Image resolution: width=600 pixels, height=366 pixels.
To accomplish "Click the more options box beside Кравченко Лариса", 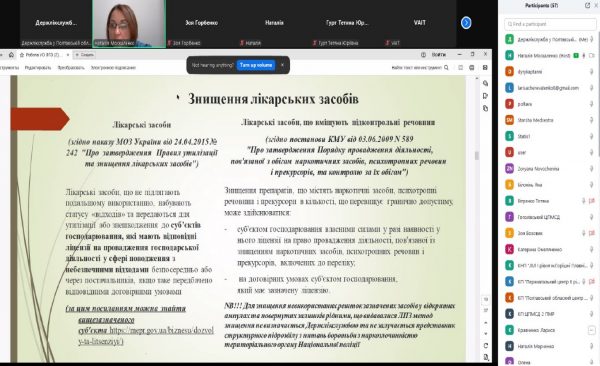I will pos(592,330).
